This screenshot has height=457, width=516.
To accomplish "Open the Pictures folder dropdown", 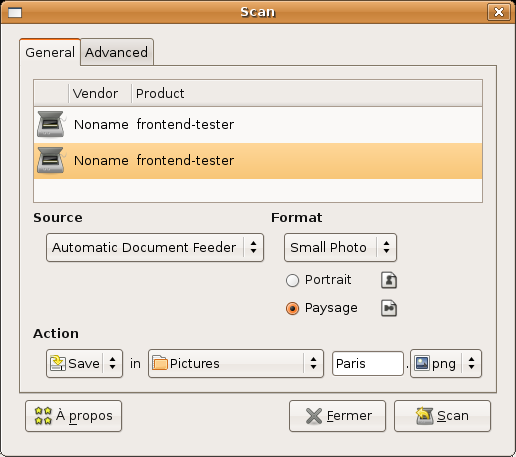I will [236, 363].
